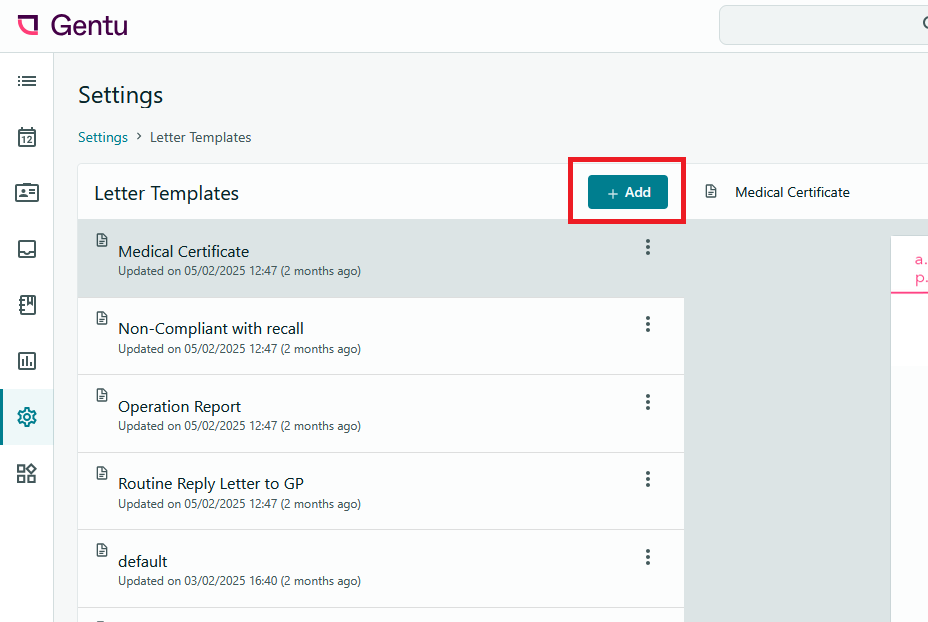Open the list menu icon in sidebar

(27, 81)
